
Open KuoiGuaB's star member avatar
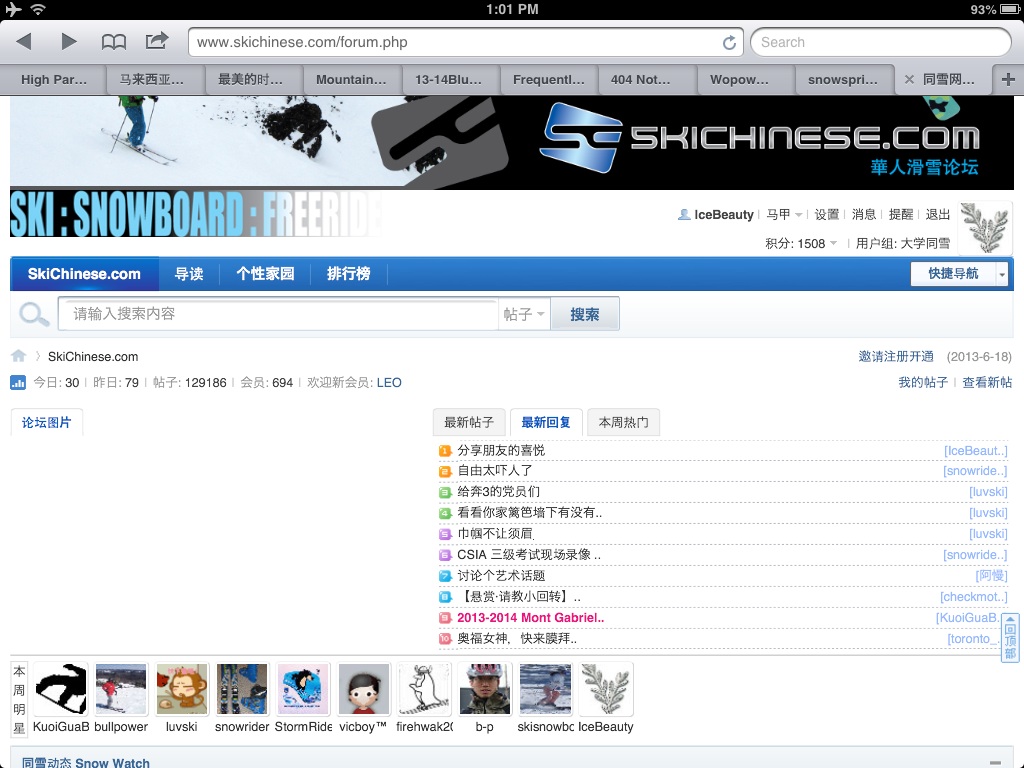(x=60, y=689)
